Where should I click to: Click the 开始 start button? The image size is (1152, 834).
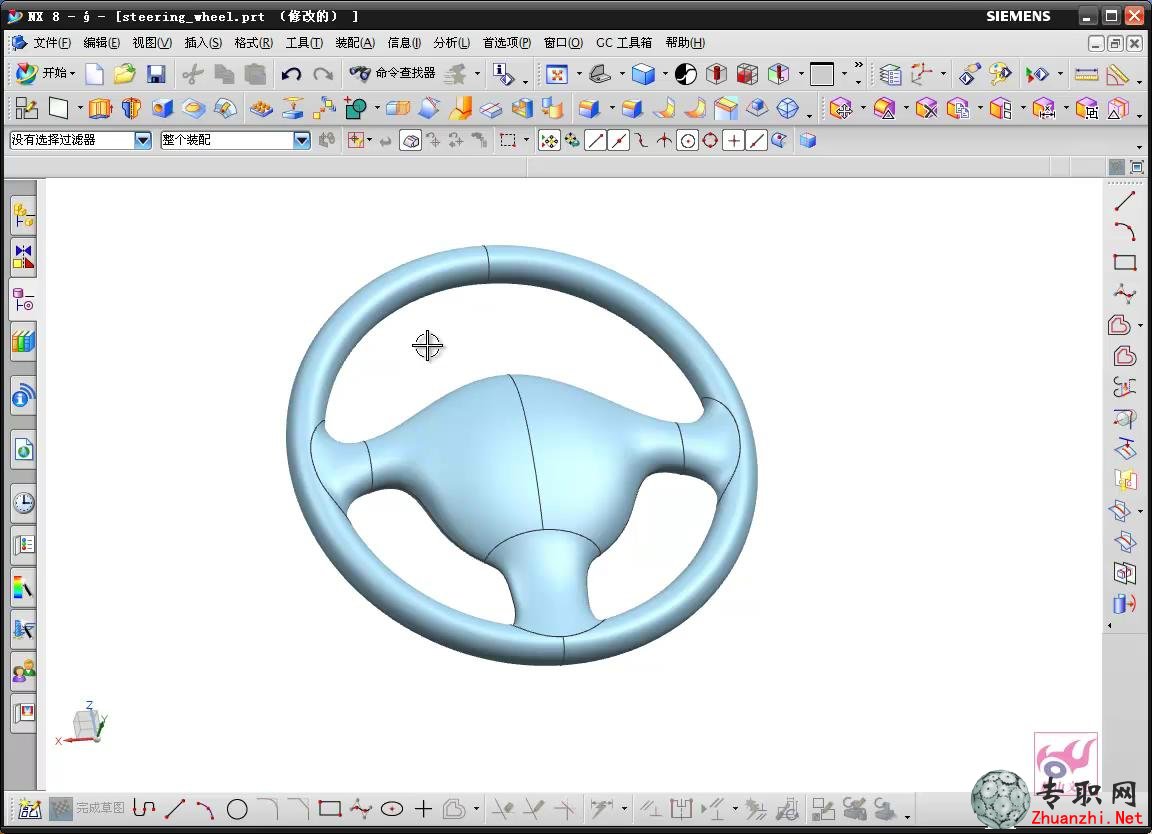click(44, 73)
